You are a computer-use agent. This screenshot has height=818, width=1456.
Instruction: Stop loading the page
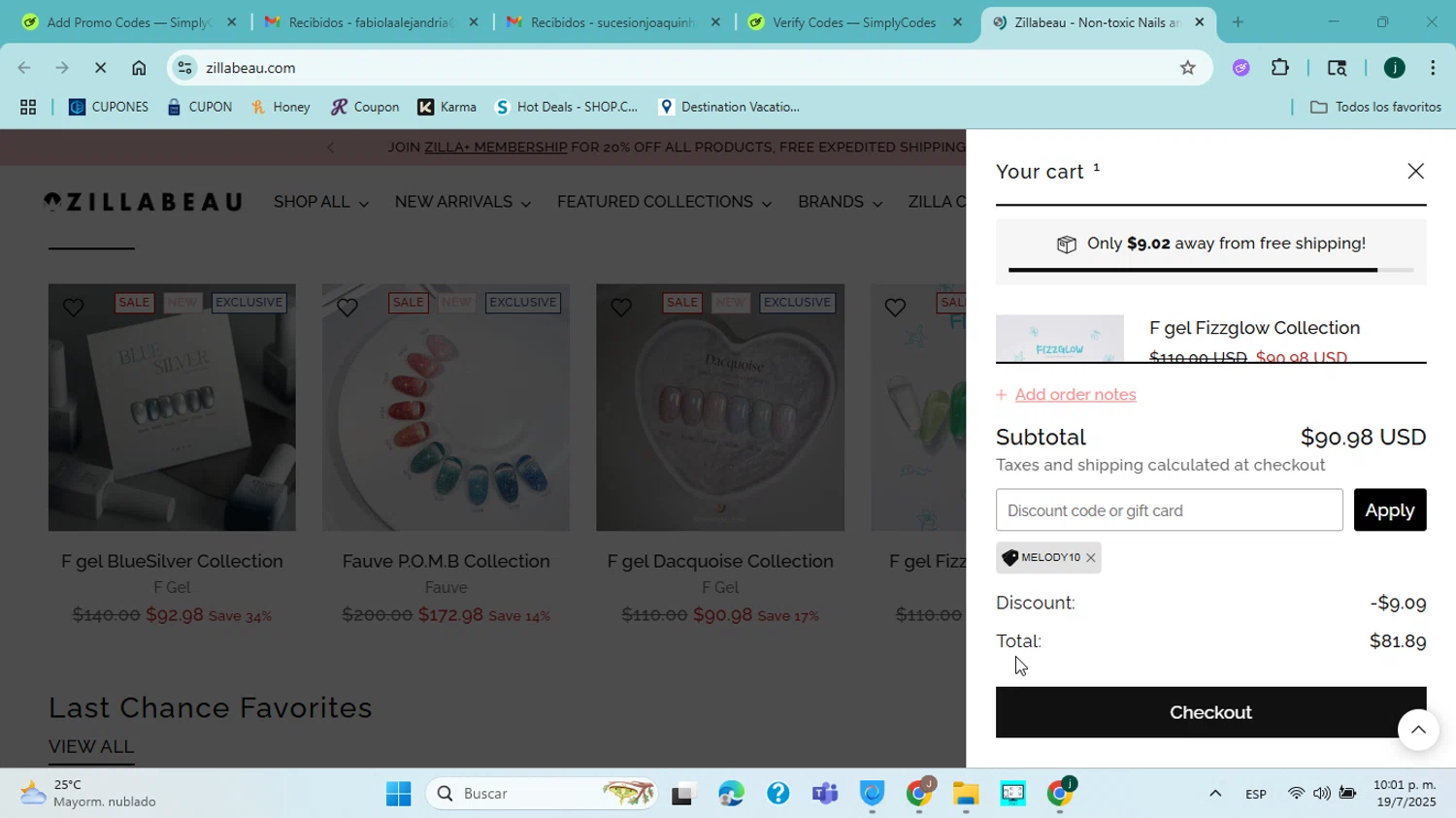100,68
